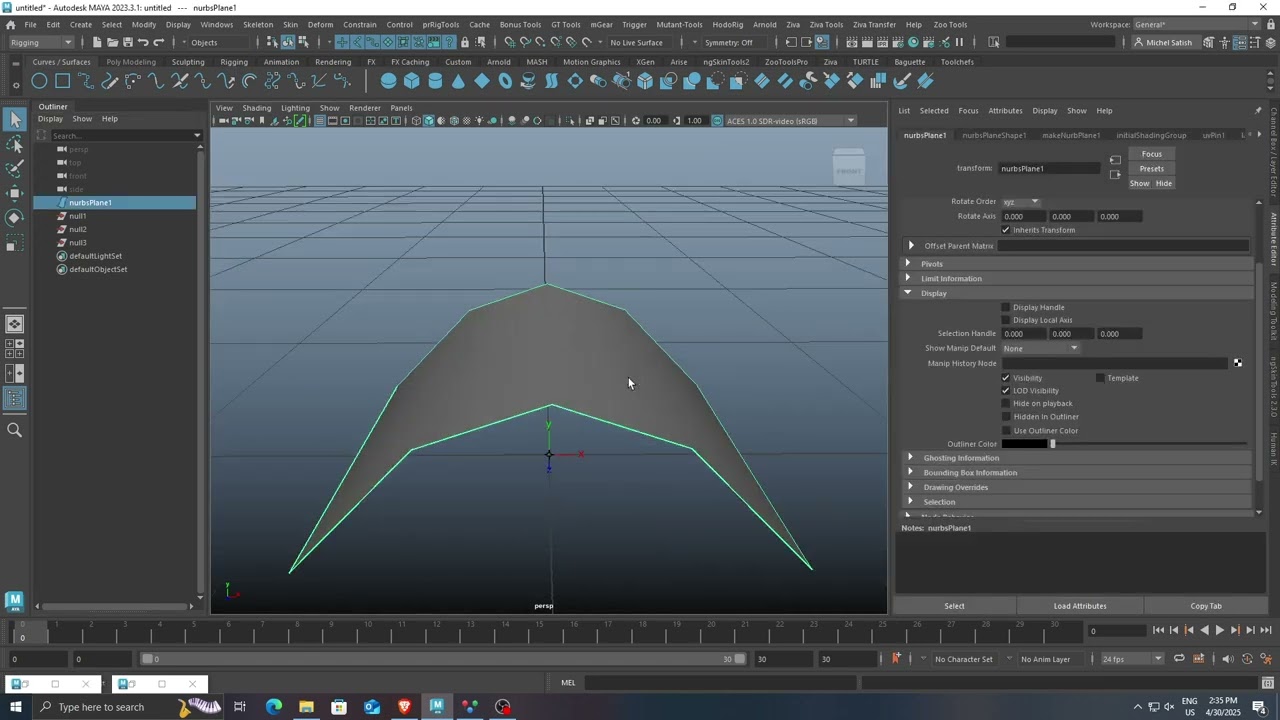1280x720 pixels.
Task: Open the Maya home icon at bottom-left
Action: pyautogui.click(x=14, y=600)
